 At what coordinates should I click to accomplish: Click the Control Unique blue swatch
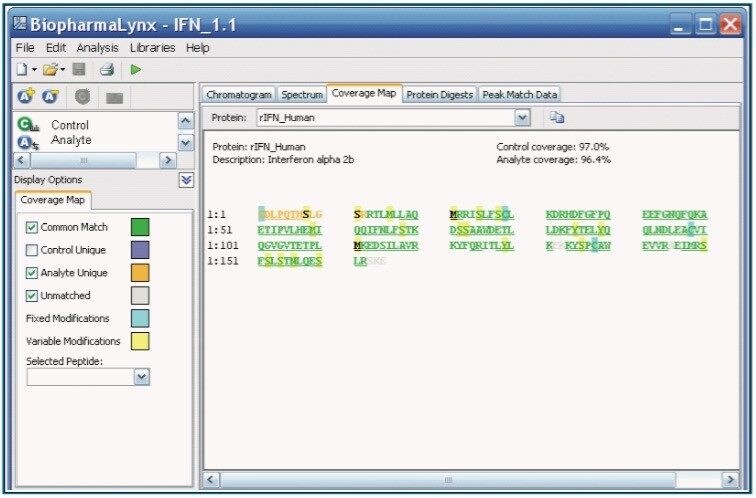(140, 250)
